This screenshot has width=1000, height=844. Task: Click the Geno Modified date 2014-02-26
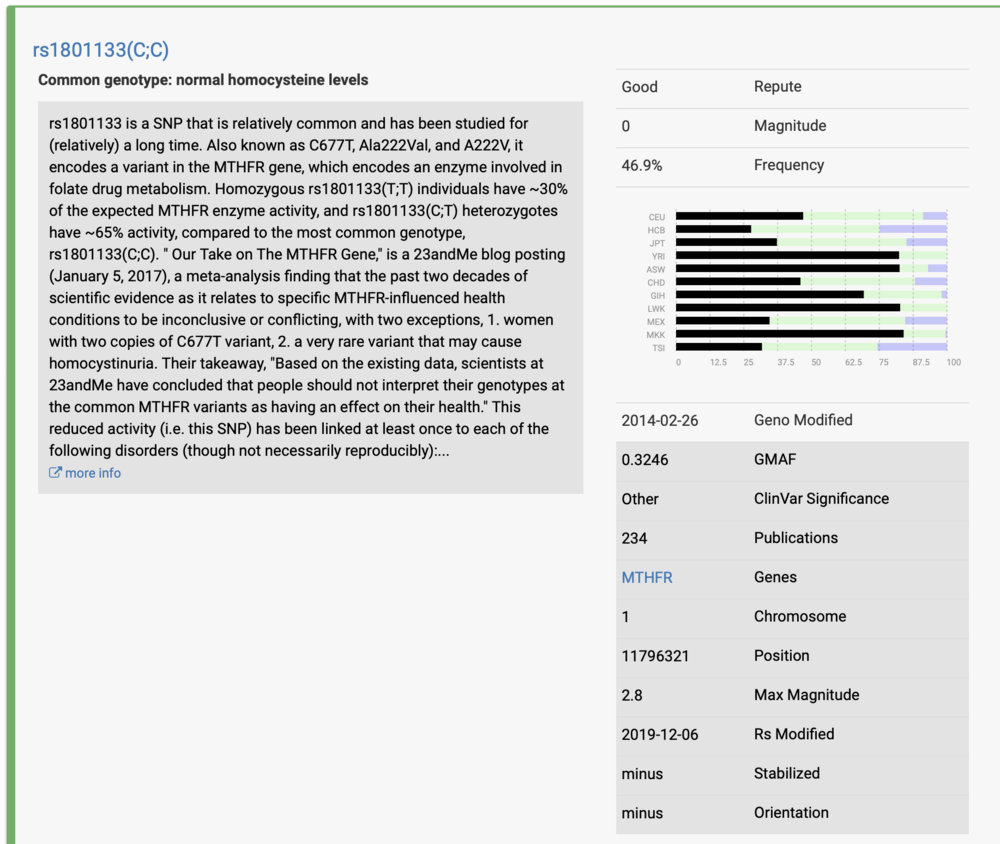point(660,420)
